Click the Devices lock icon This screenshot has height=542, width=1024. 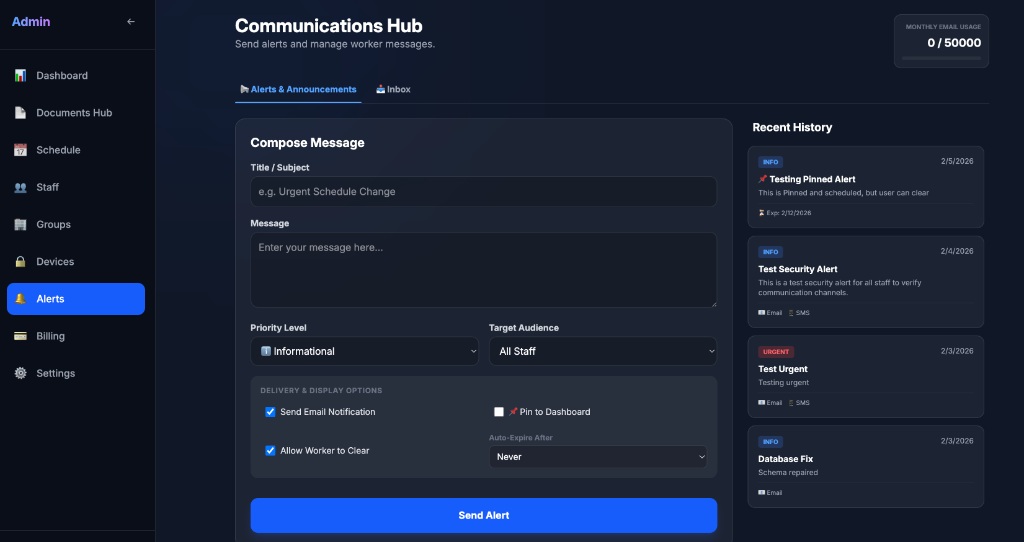20,262
